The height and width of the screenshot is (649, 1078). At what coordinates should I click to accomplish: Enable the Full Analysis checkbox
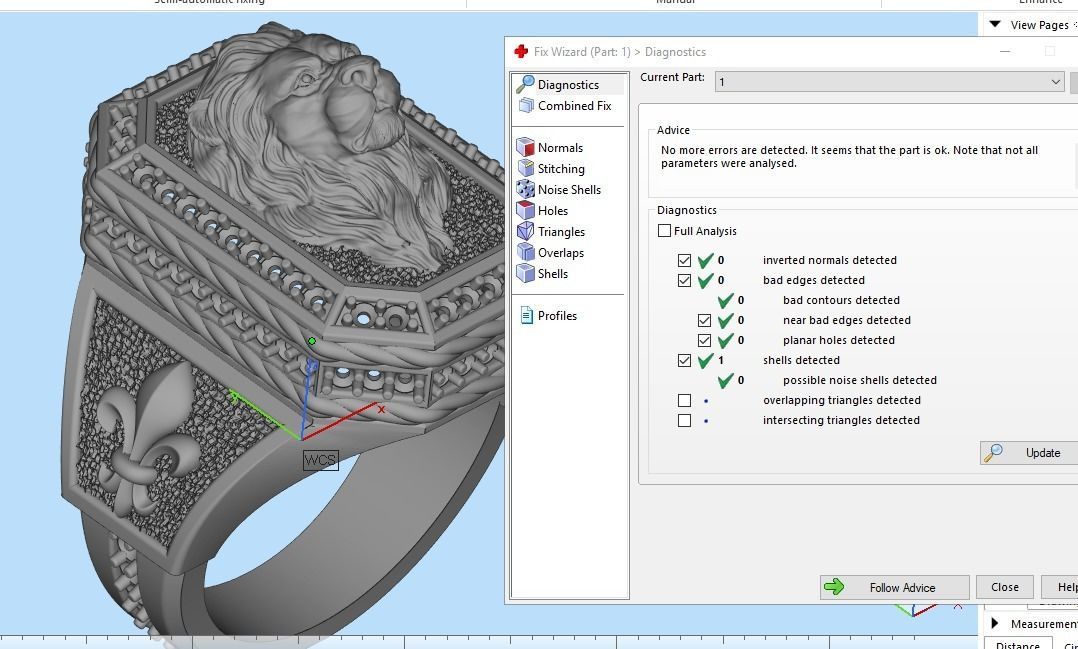coord(664,231)
